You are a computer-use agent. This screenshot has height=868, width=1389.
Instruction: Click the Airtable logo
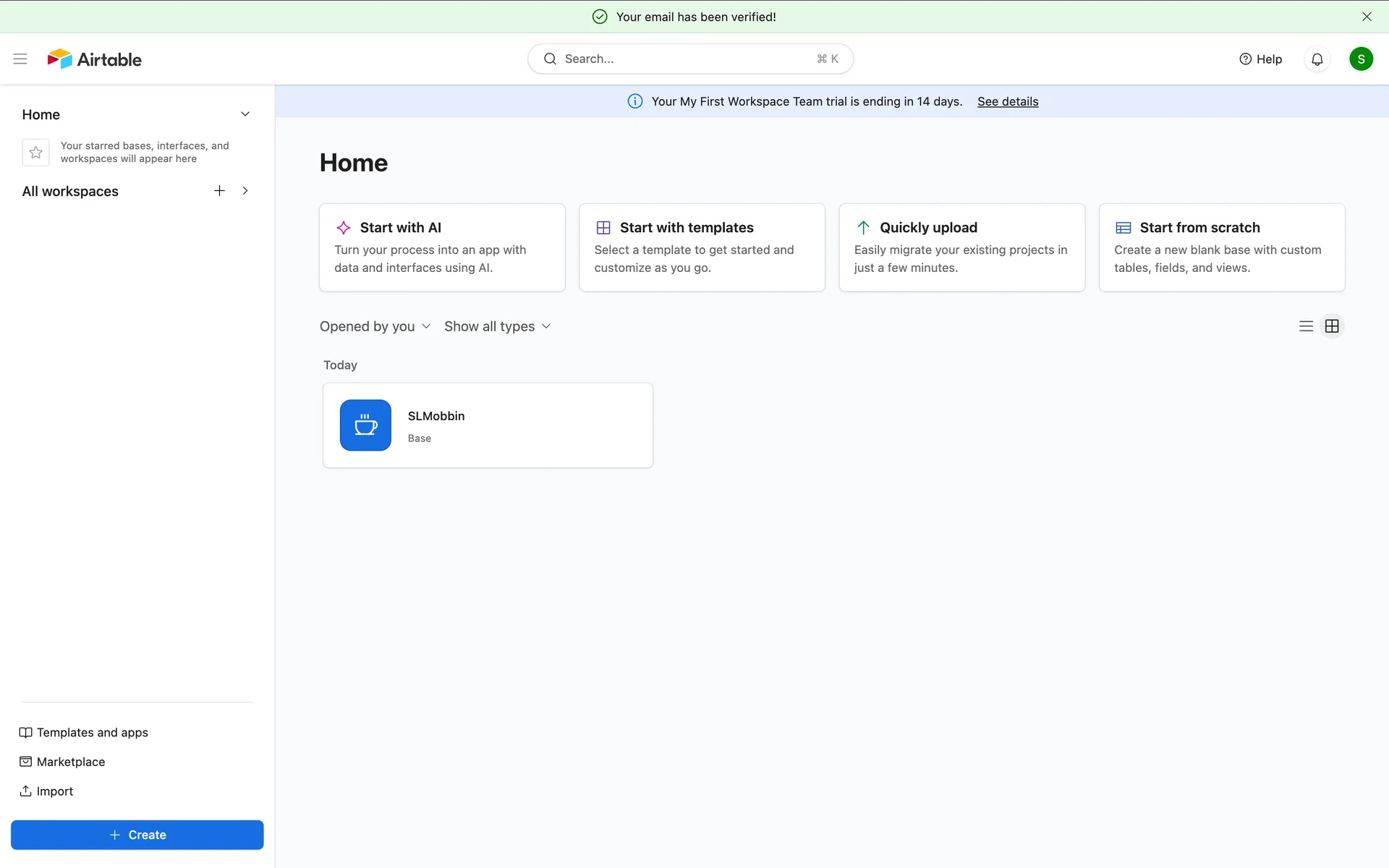(94, 59)
